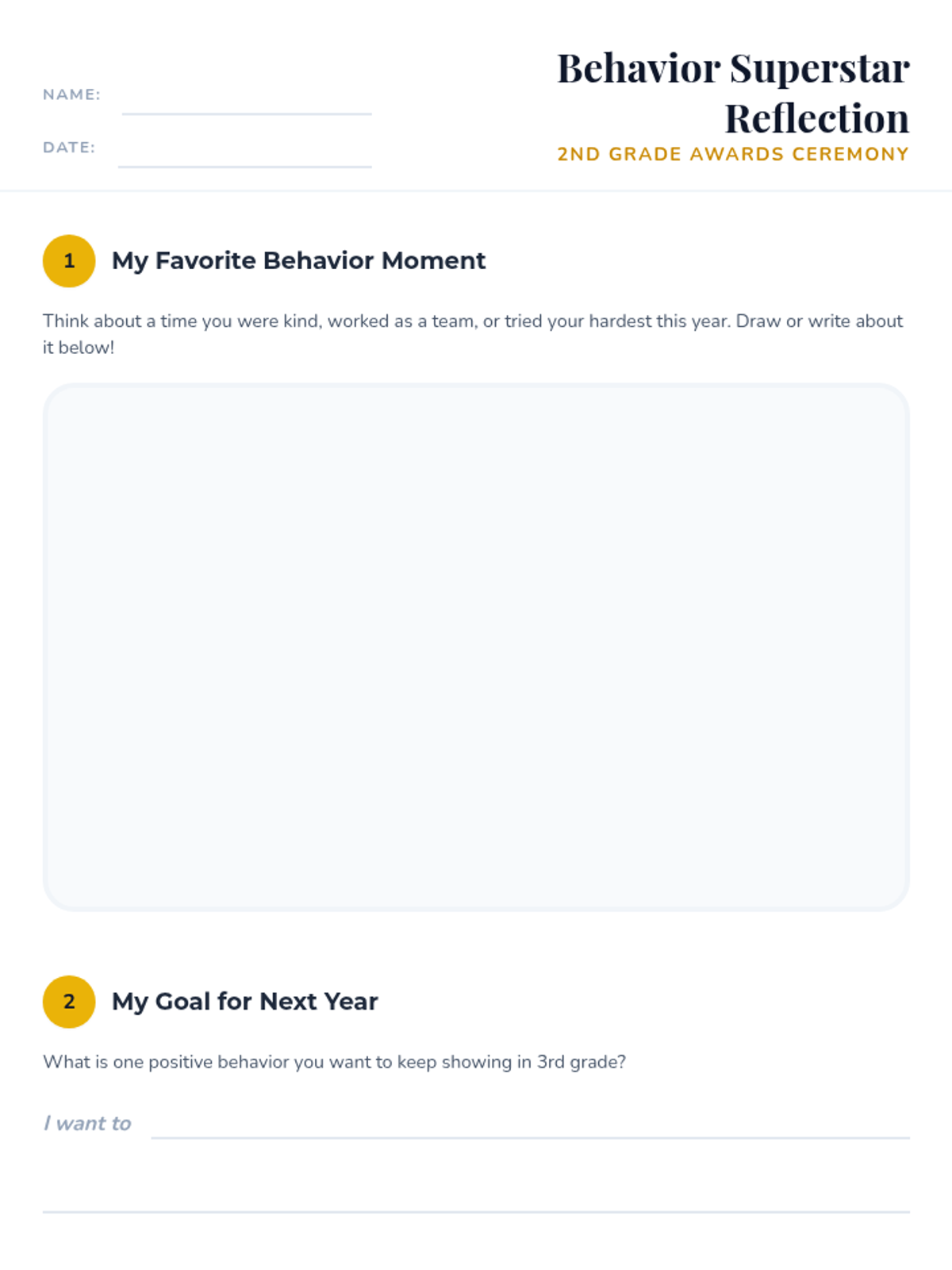Viewport: 952px width, 1270px height.
Task: Click the My Favorite Behavior Moment heading
Action: 298,260
